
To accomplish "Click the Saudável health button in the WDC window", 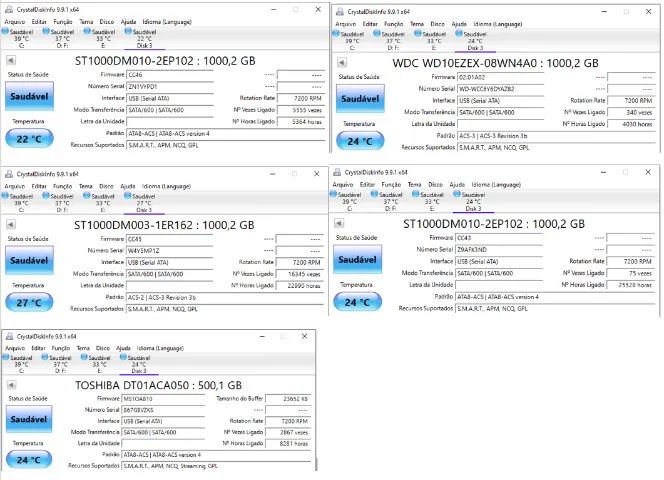I will pos(360,99).
